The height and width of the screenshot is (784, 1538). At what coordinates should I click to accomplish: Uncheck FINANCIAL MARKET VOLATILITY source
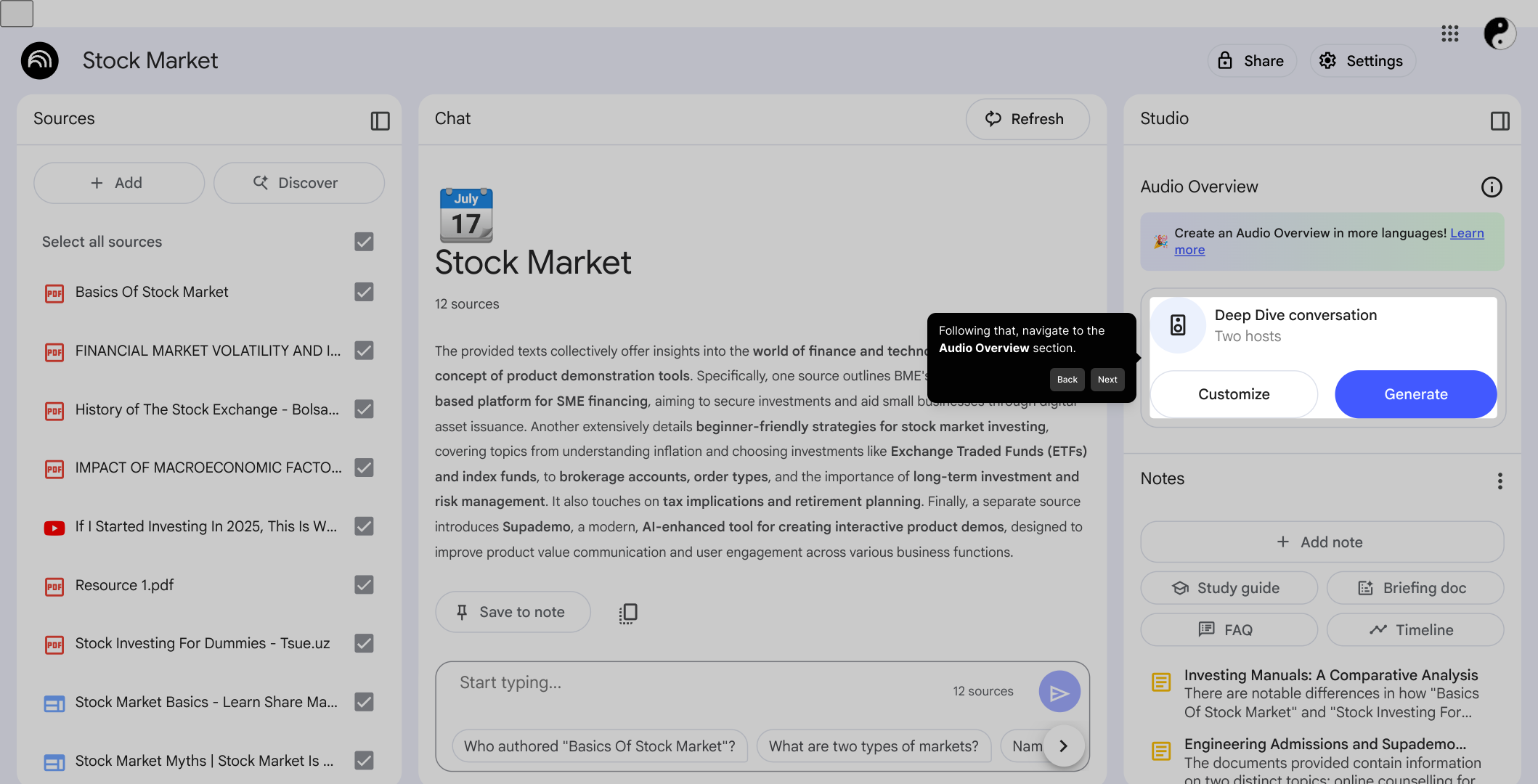(364, 351)
